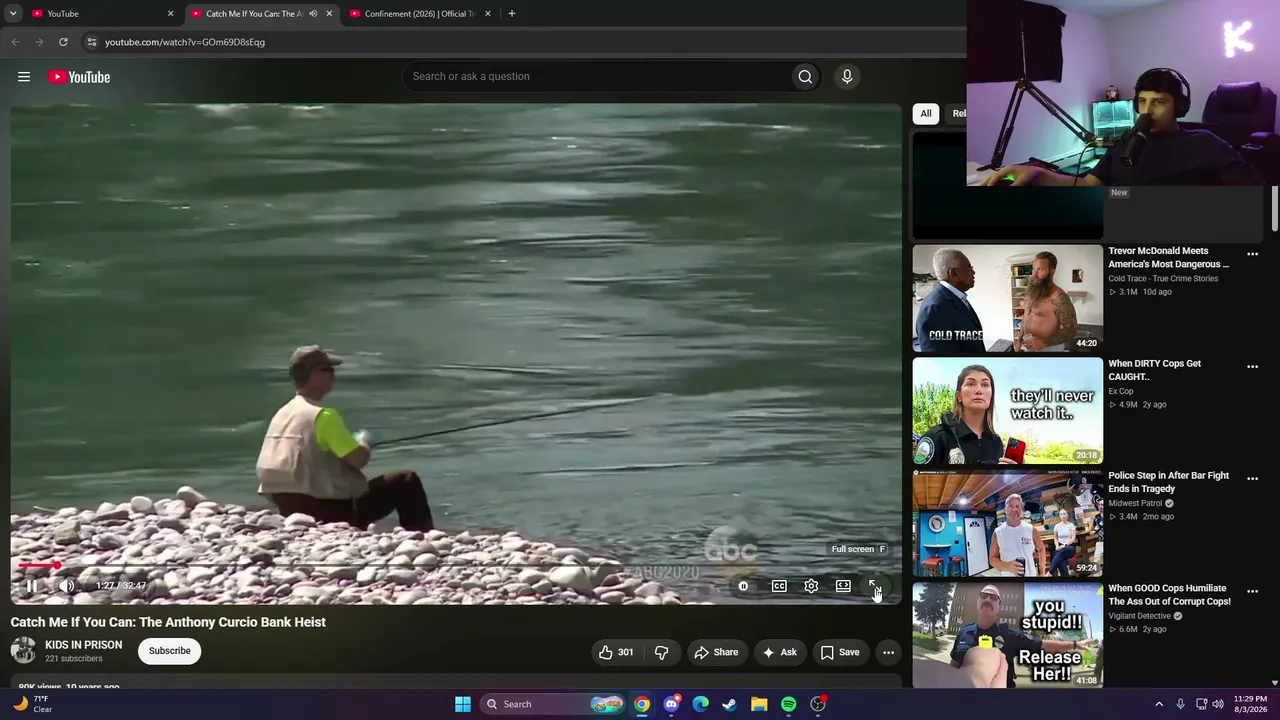Mute the video using speaker icon
The width and height of the screenshot is (1280, 720).
tap(66, 586)
